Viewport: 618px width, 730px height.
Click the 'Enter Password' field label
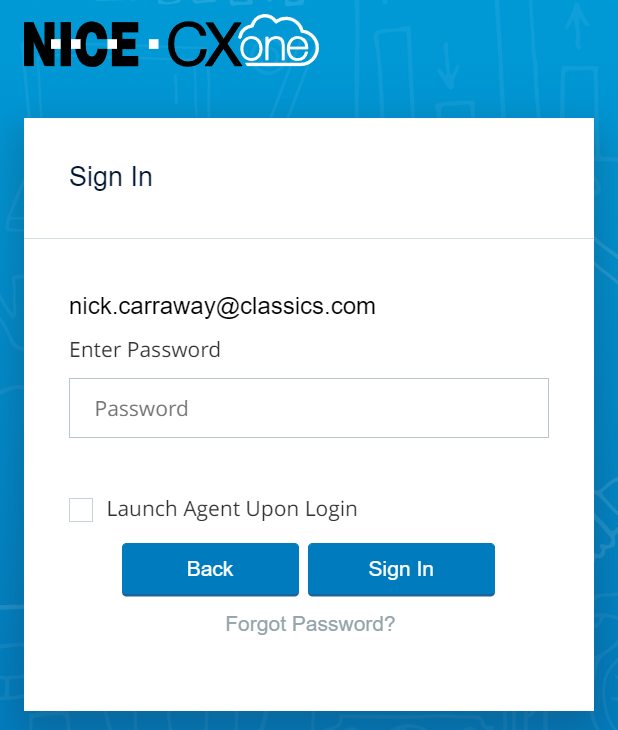point(145,350)
